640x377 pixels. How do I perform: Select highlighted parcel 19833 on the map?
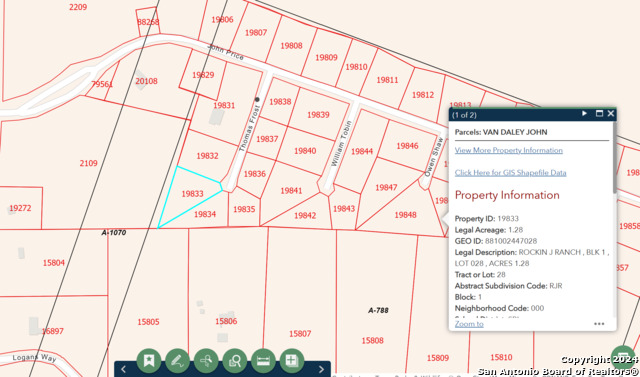(x=192, y=194)
